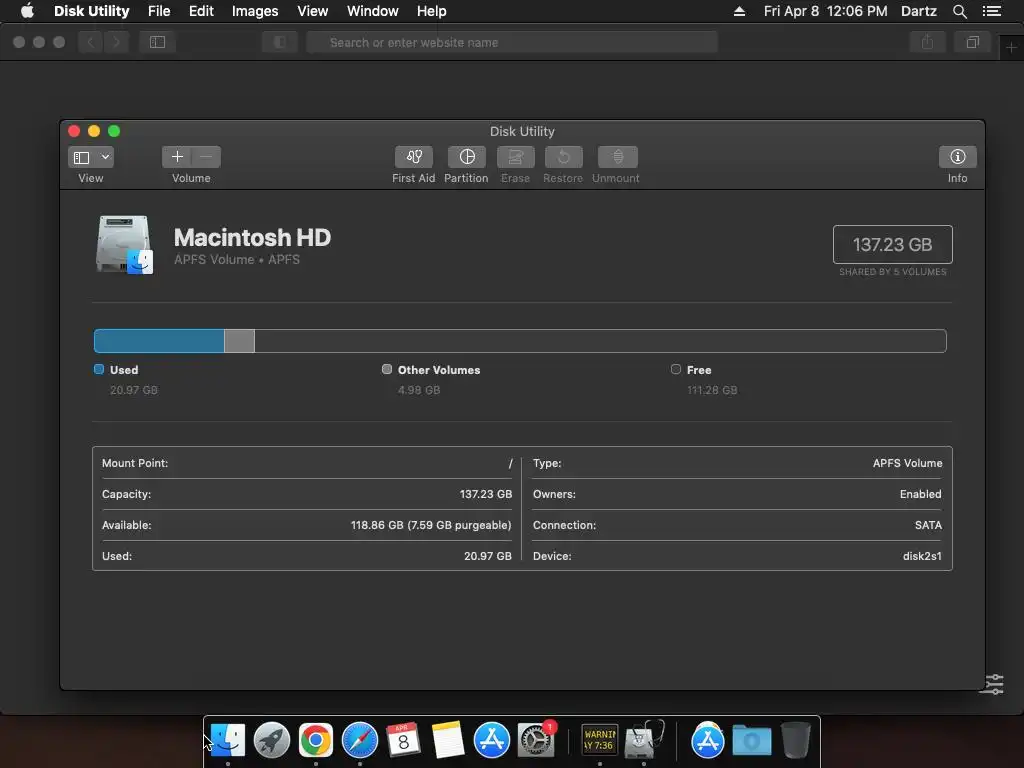The width and height of the screenshot is (1024, 768).
Task: Launch Safari from the Dock
Action: tap(360, 741)
